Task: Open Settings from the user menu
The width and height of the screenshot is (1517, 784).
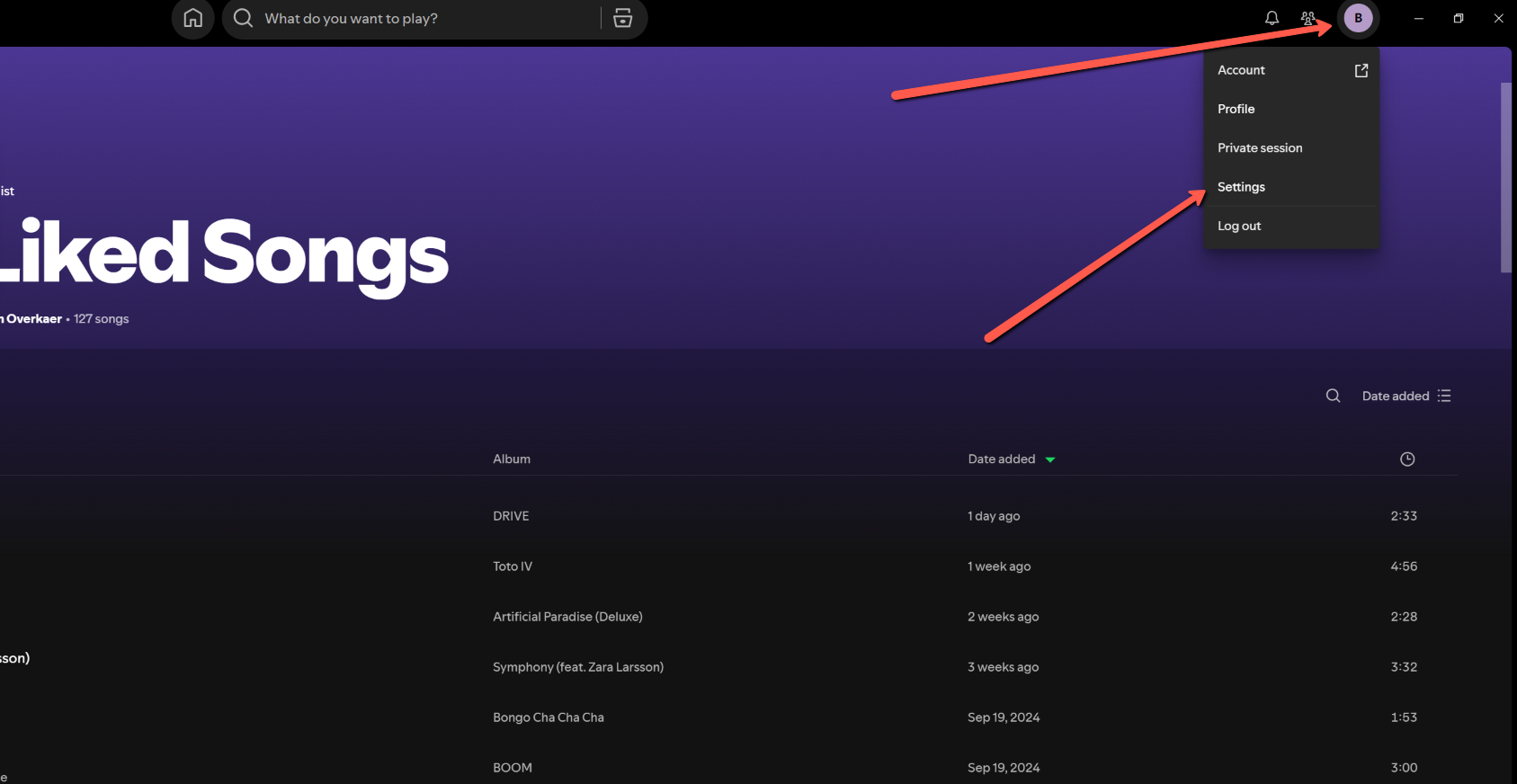Action: pyautogui.click(x=1241, y=187)
